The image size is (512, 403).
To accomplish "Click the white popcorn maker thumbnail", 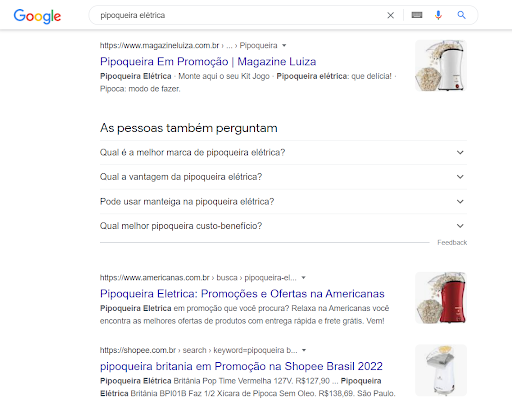I will tap(441, 66).
